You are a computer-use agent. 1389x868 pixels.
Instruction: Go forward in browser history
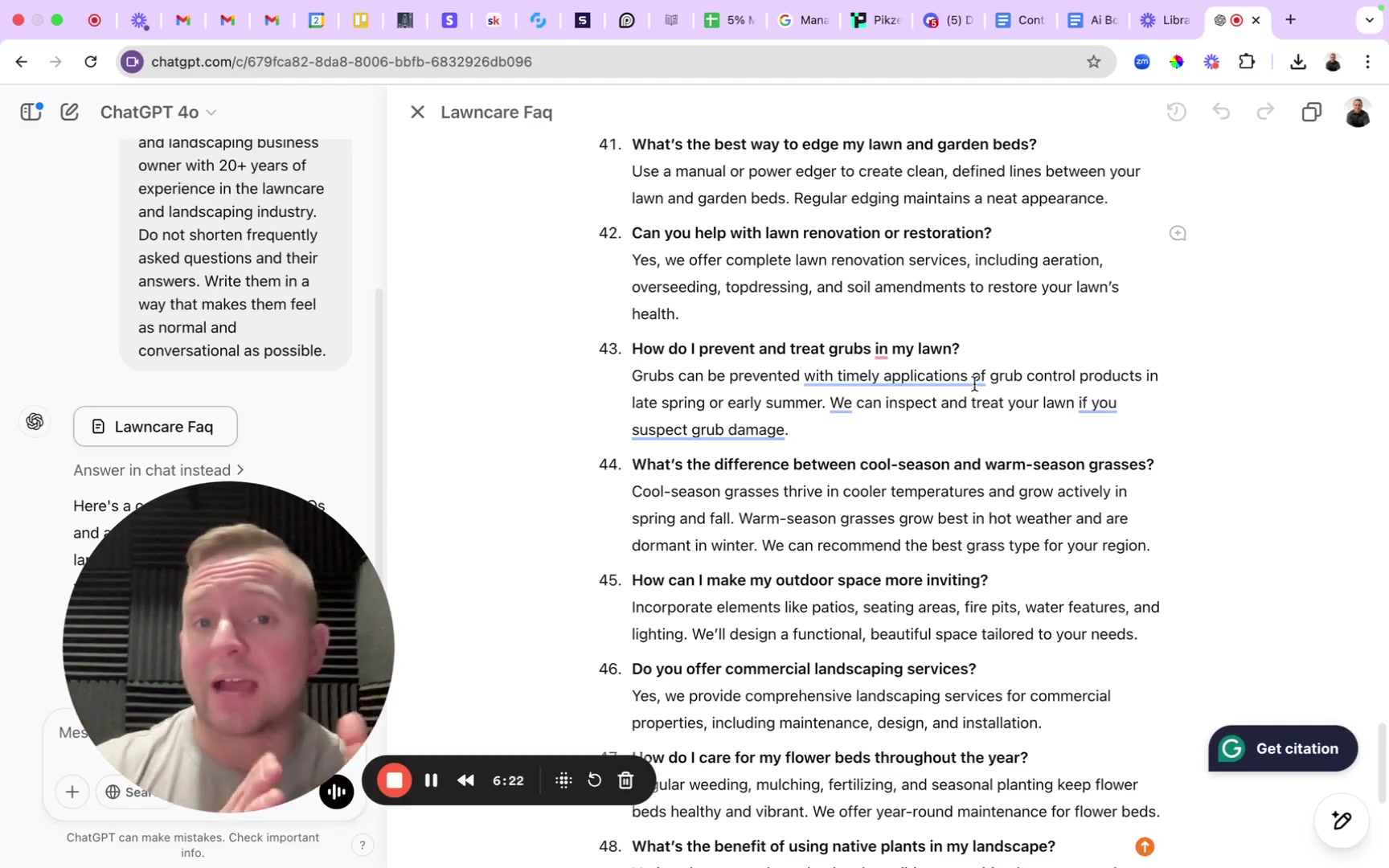[x=55, y=62]
